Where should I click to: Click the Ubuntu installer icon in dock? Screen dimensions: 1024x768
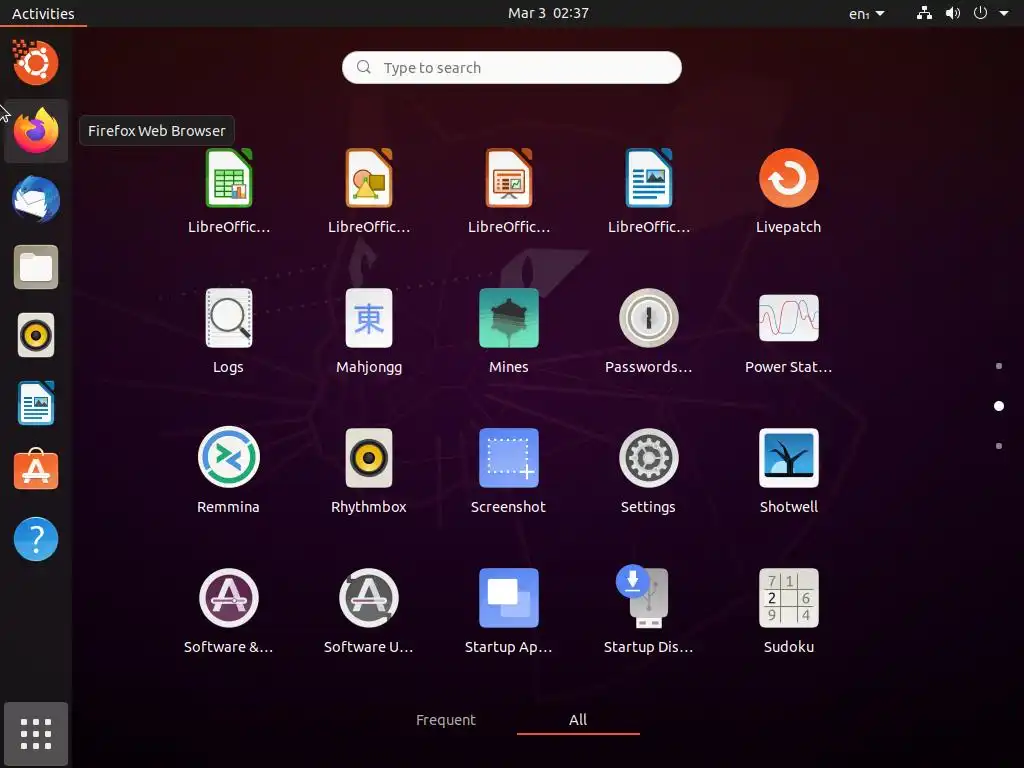[36, 63]
